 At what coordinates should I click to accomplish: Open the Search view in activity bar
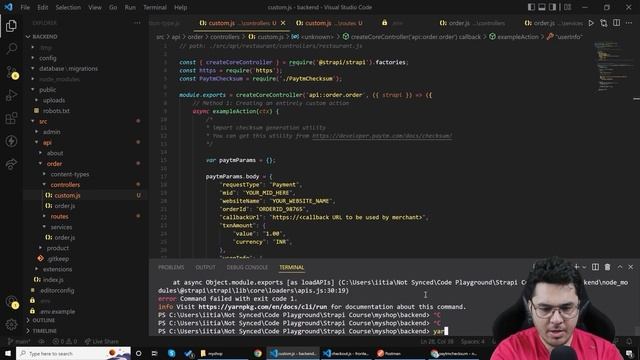point(11,49)
